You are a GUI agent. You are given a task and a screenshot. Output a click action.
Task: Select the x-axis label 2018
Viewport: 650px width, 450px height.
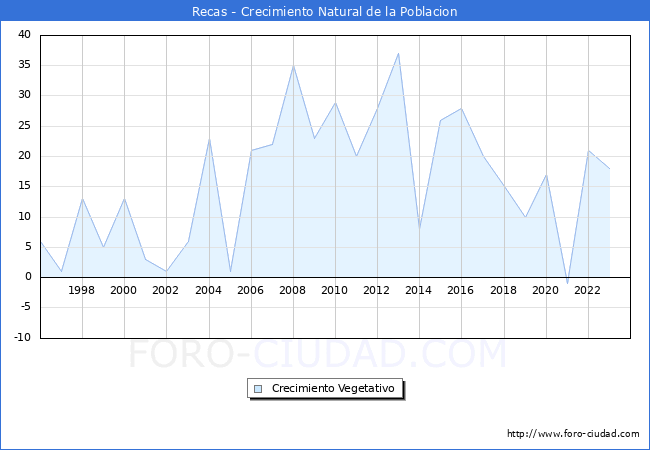point(504,290)
